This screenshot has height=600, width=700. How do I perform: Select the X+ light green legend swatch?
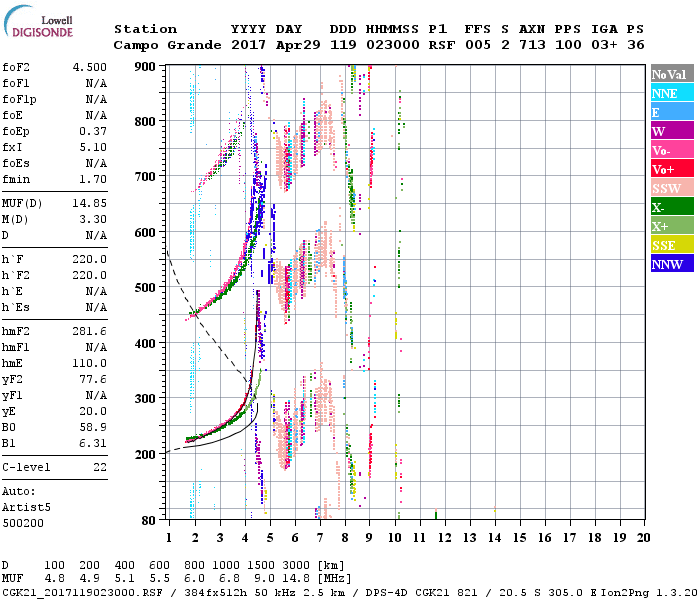[x=672, y=226]
